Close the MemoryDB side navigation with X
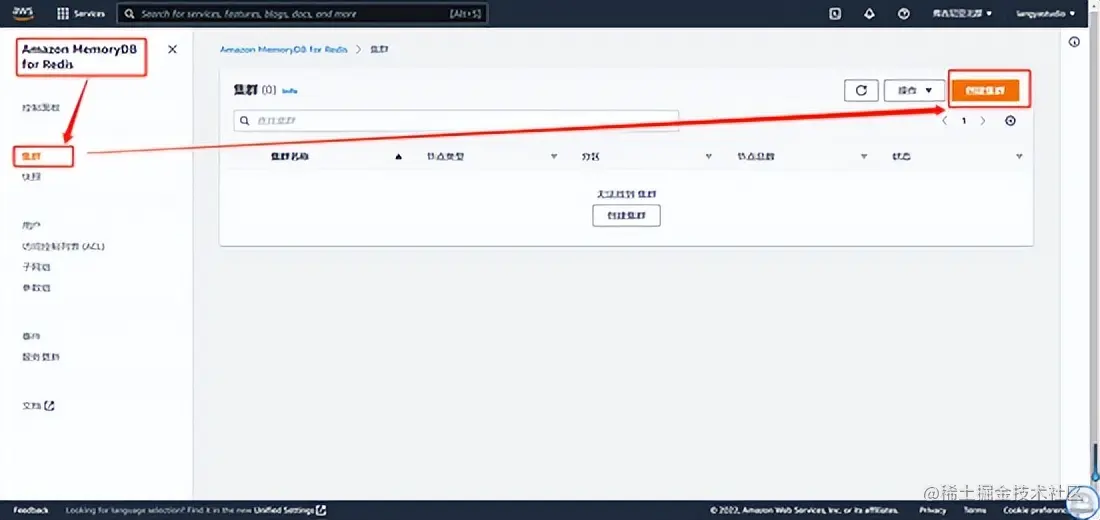The width and height of the screenshot is (1100, 520). 173,49
